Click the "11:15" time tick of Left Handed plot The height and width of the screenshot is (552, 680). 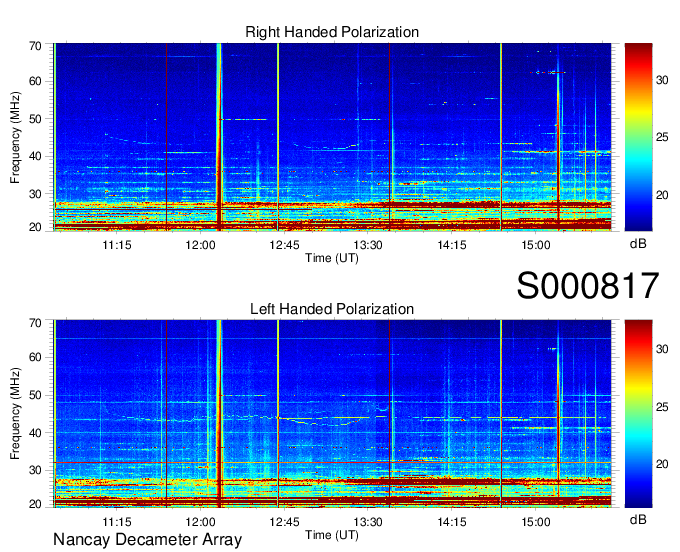point(117,522)
